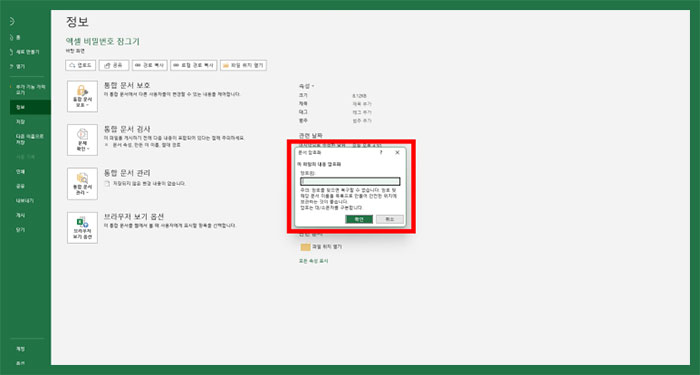Click the 파일 위치 열기 button in the top row
The image size is (700, 375).
pos(243,65)
